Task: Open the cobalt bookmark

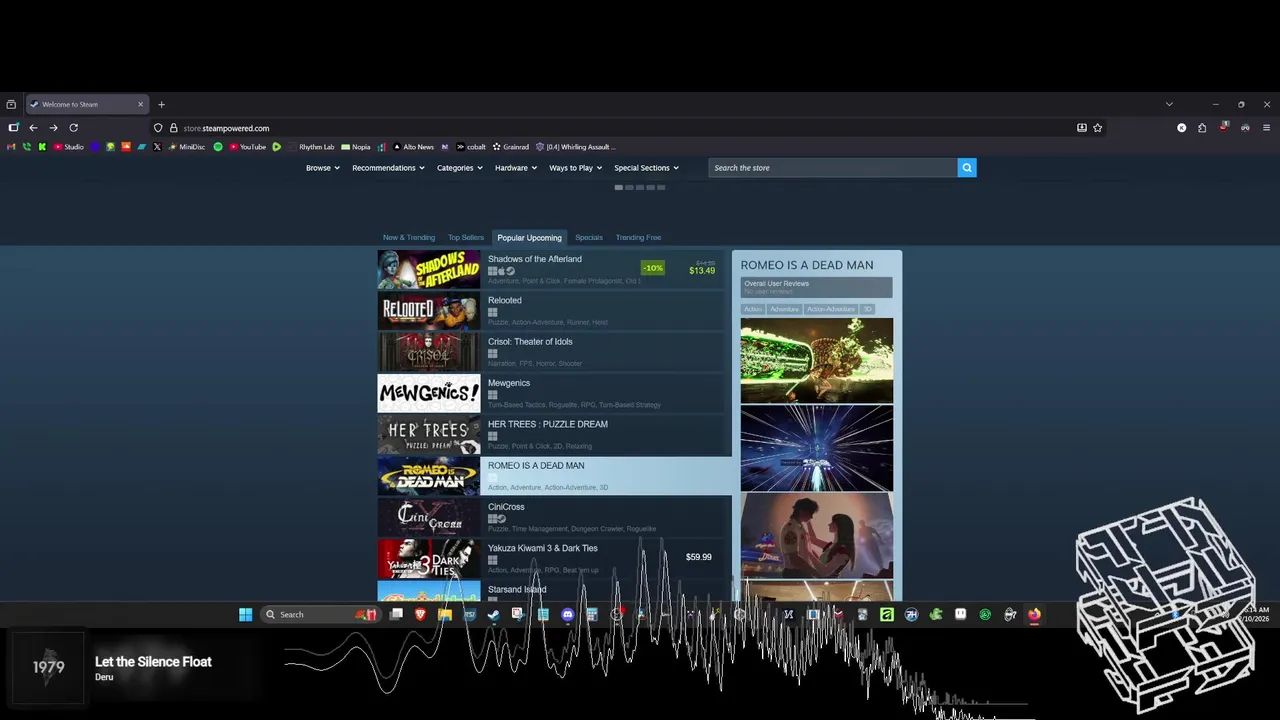Action: 470,147
